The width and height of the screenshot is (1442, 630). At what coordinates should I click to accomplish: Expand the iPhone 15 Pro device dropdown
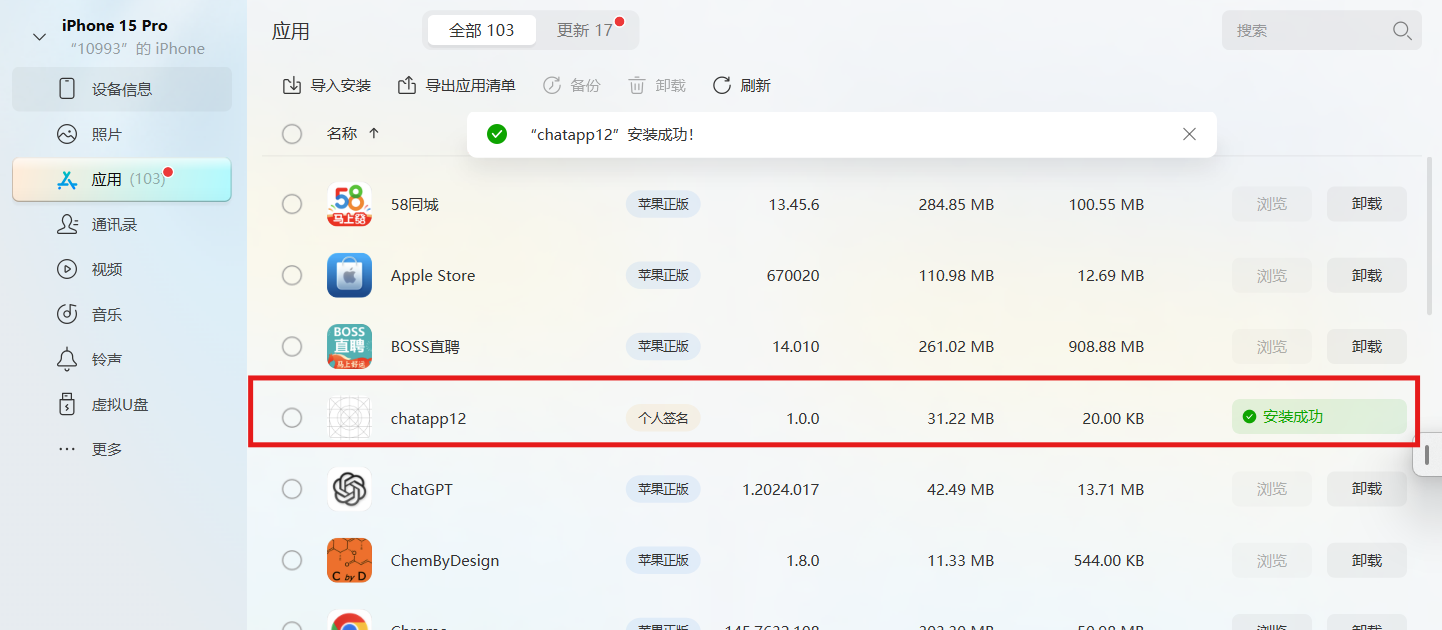39,37
